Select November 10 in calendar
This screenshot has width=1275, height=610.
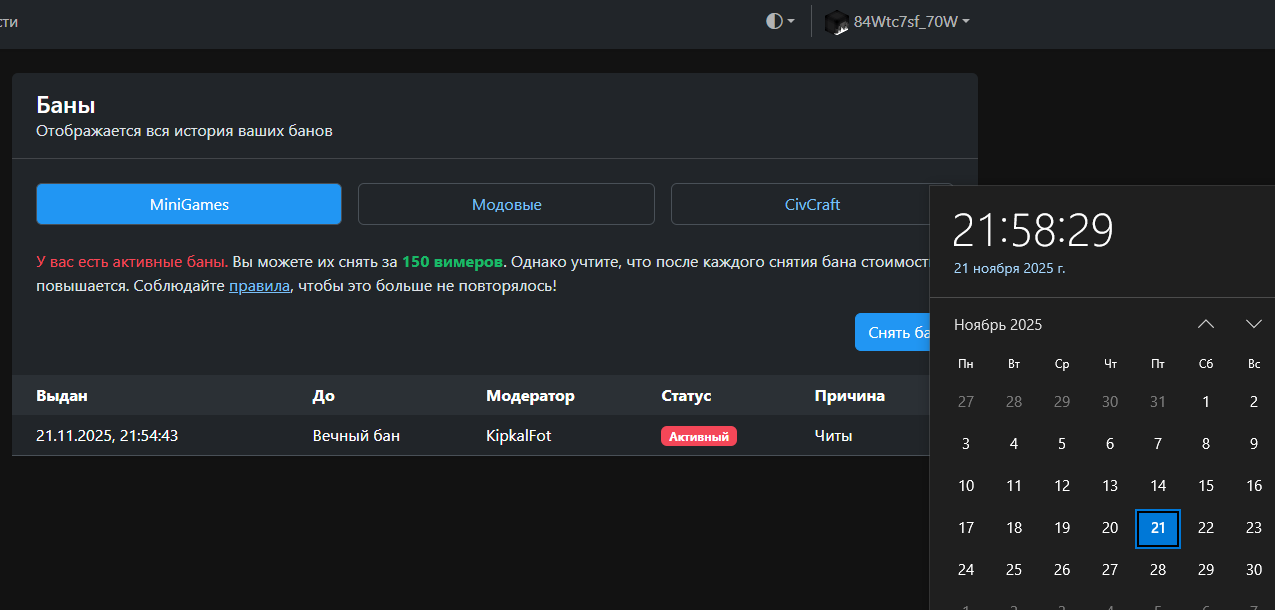pyautogui.click(x=966, y=486)
